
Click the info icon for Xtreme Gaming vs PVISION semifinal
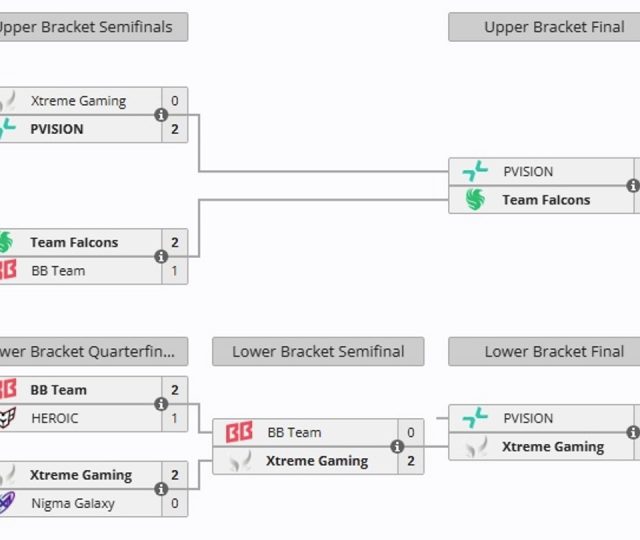pyautogui.click(x=161, y=115)
